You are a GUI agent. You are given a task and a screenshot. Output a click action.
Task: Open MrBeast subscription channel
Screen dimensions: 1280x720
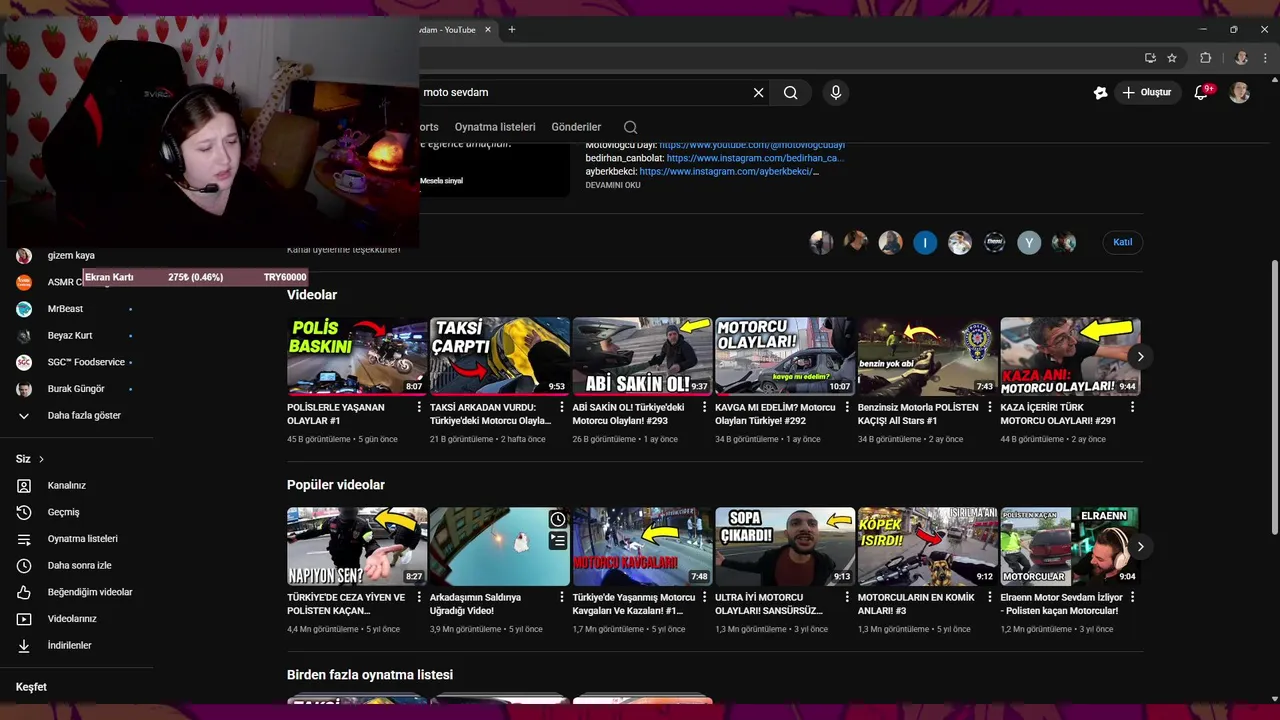pos(76,309)
